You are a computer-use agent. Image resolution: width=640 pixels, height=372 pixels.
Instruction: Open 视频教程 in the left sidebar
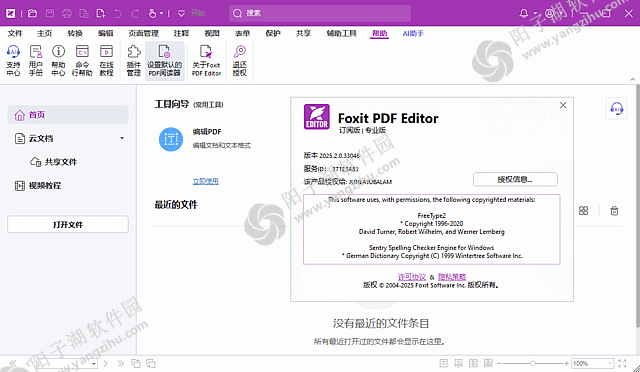tap(38, 185)
